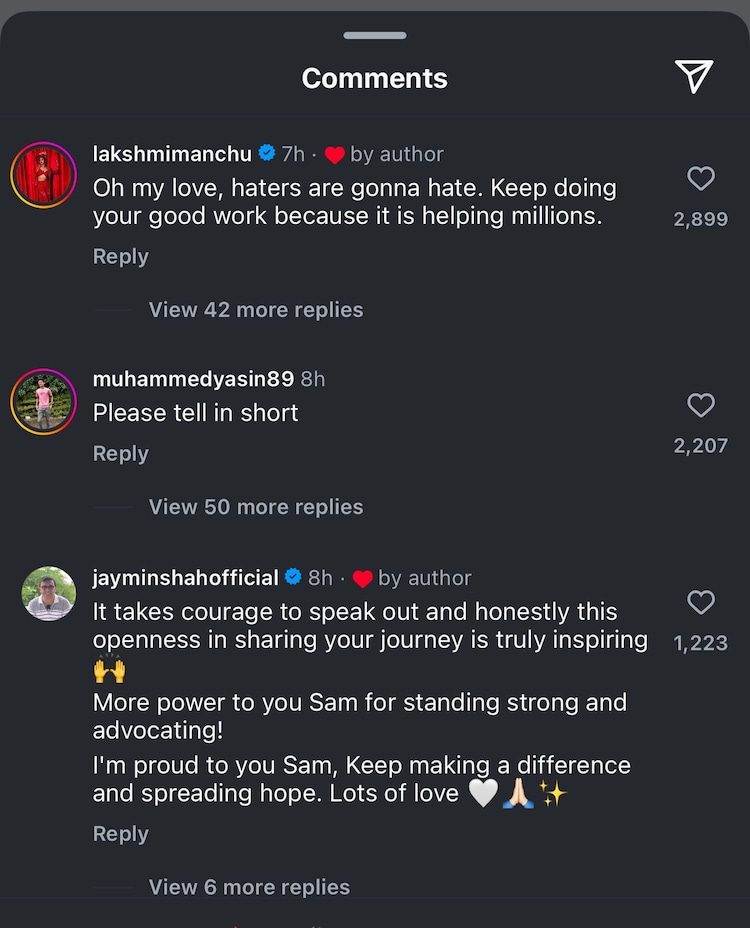The height and width of the screenshot is (928, 750).
Task: Tap the verified badge beside jayminshahofficial
Action: point(294,578)
